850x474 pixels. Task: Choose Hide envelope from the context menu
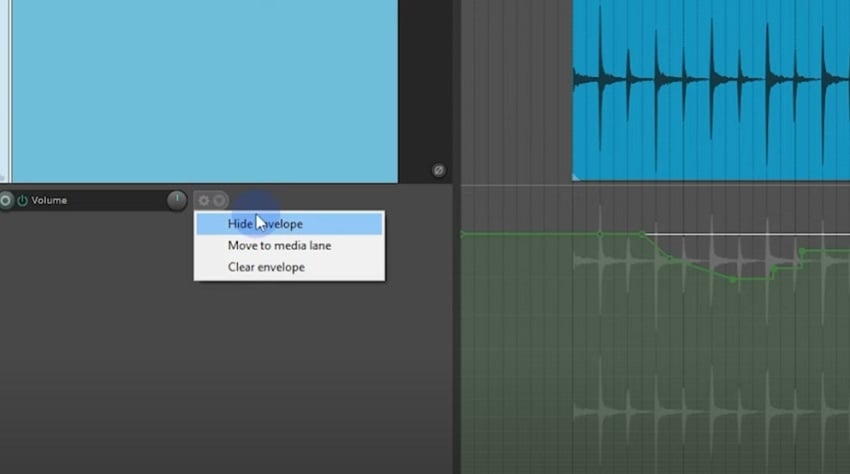point(289,224)
